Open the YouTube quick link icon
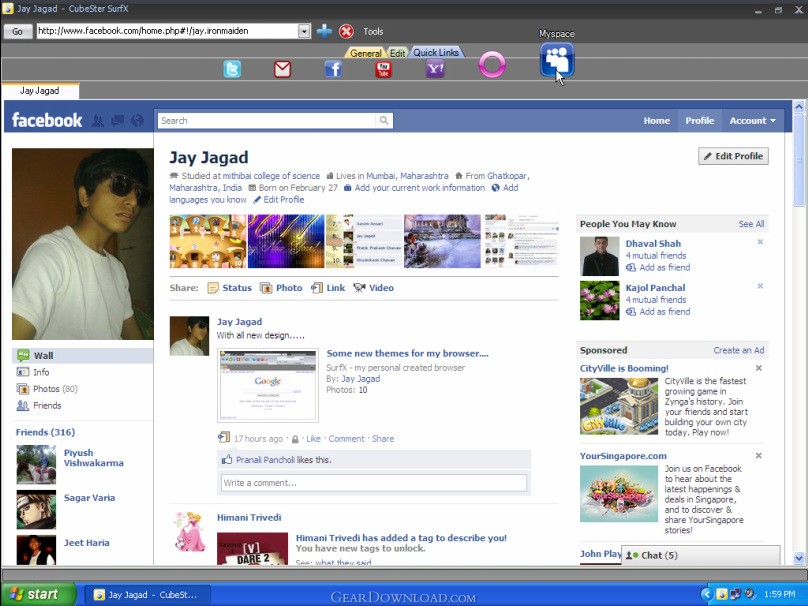Viewport: 808px width, 606px height. tap(383, 69)
